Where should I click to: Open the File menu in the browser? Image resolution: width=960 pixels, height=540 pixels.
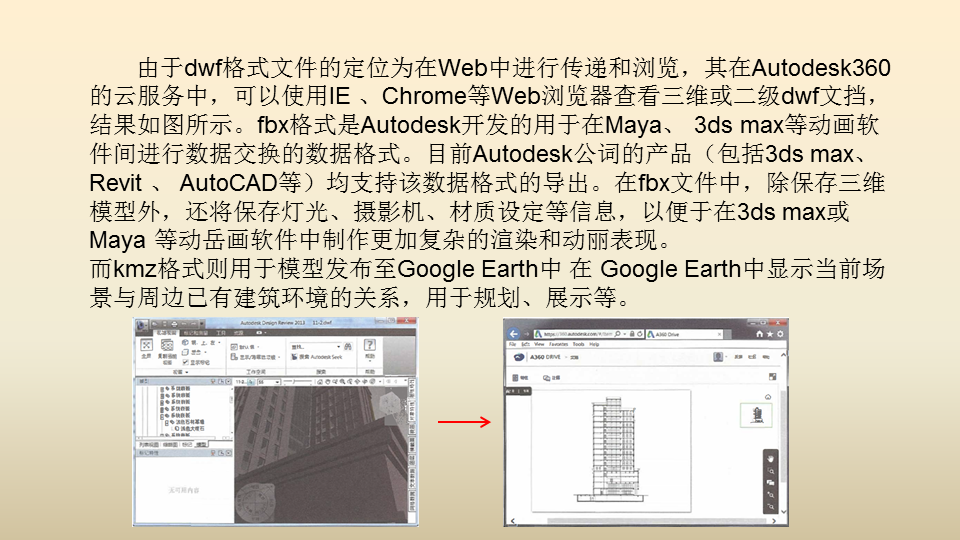pos(512,344)
